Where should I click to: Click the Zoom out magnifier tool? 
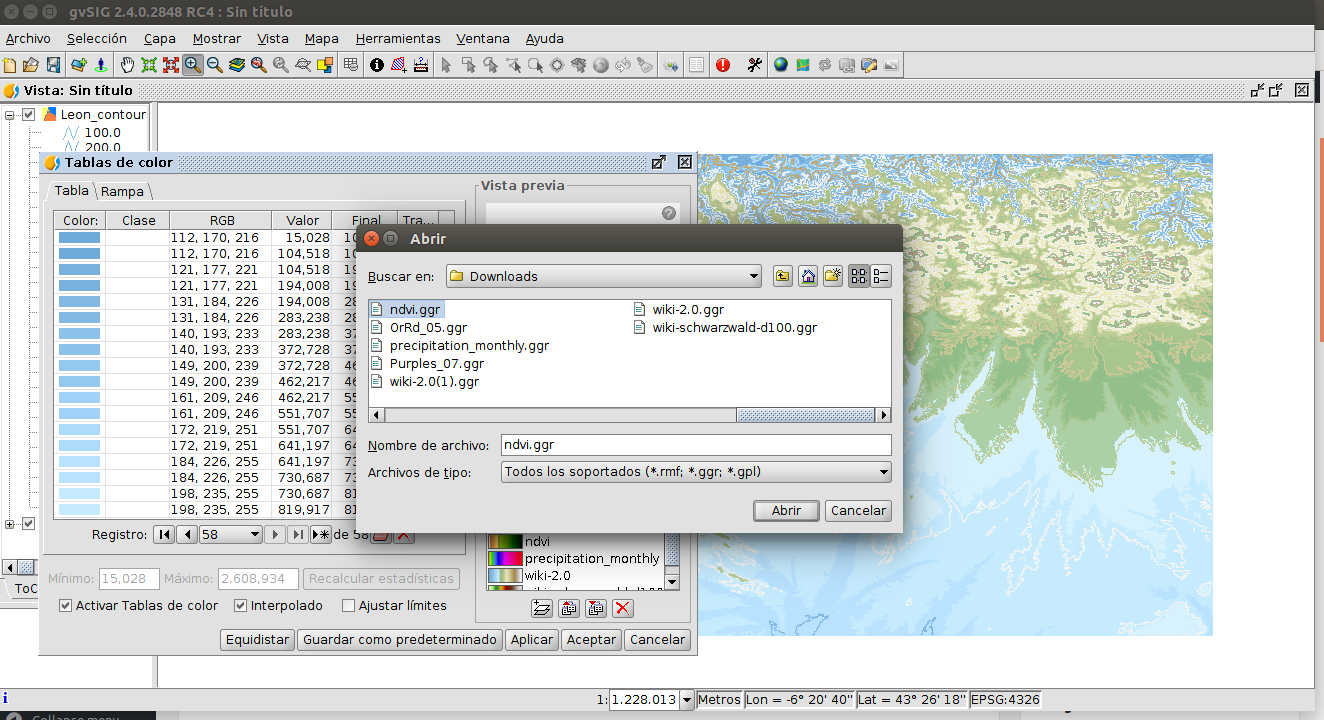tap(215, 65)
